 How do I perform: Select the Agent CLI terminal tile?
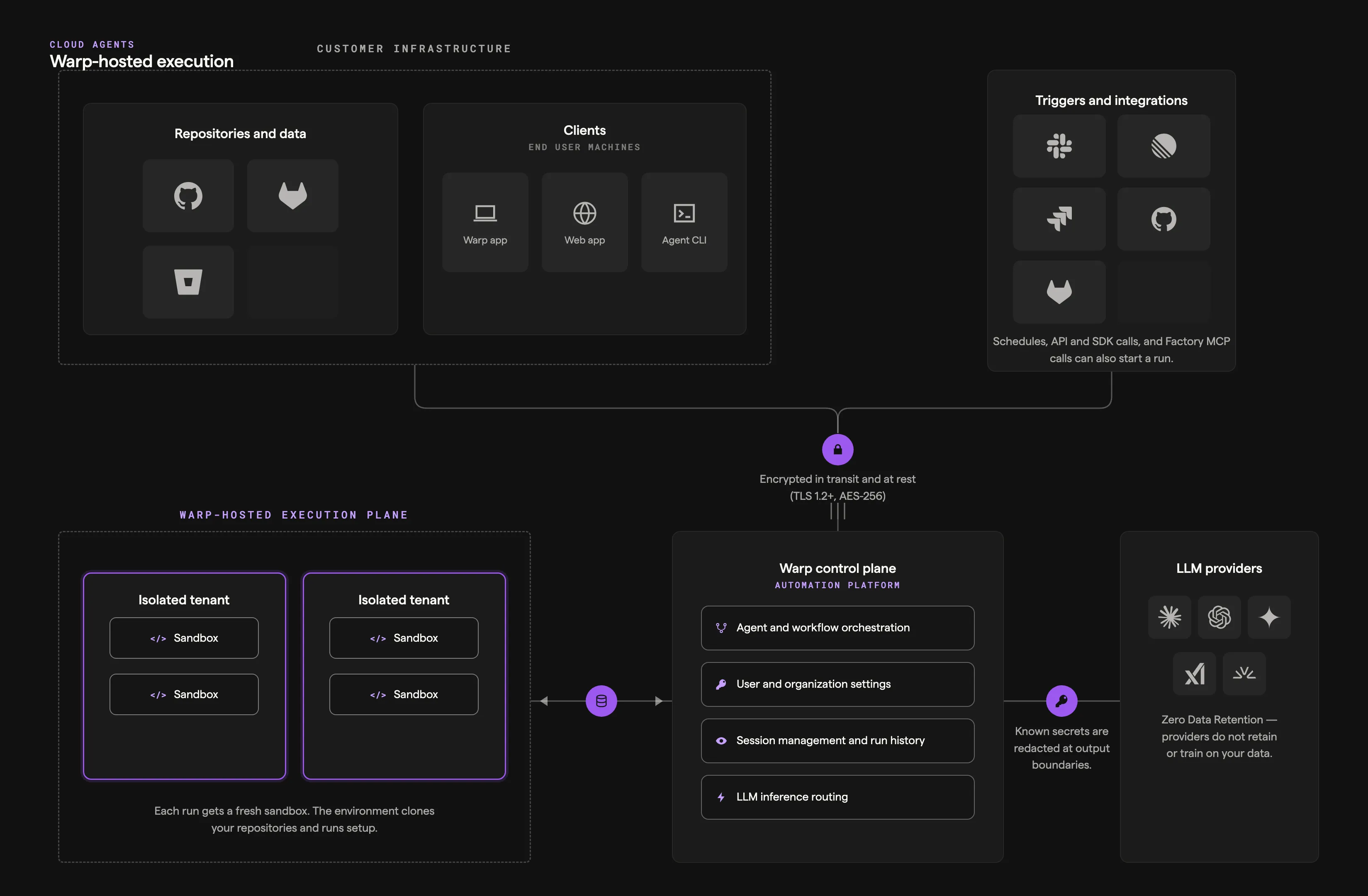coord(684,222)
